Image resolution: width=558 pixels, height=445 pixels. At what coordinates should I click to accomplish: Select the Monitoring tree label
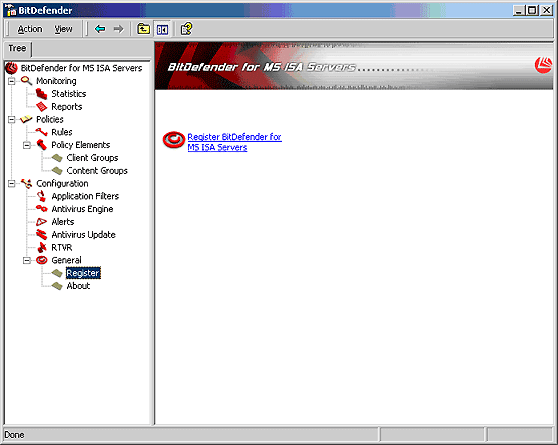pyautogui.click(x=56, y=81)
